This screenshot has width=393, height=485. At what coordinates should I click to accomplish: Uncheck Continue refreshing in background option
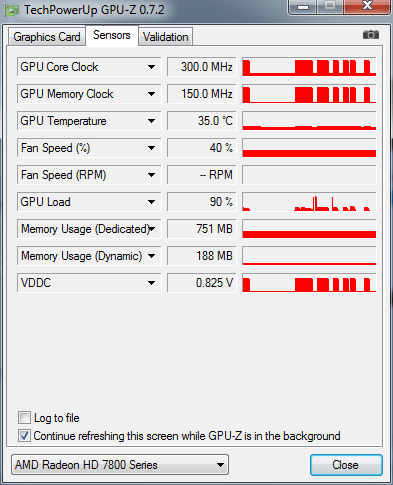coord(24,436)
